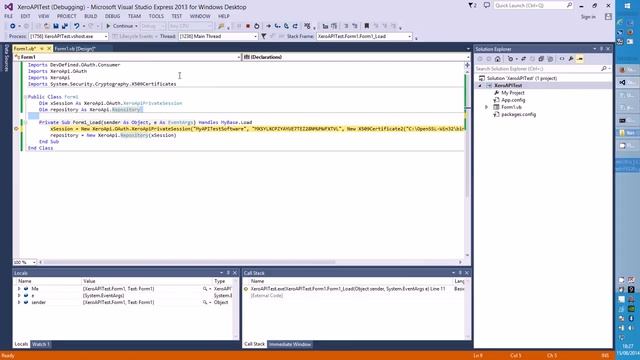Image resolution: width=640 pixels, height=360 pixels.
Task: Stop debugging with the red square icon
Action: (x=248, y=26)
